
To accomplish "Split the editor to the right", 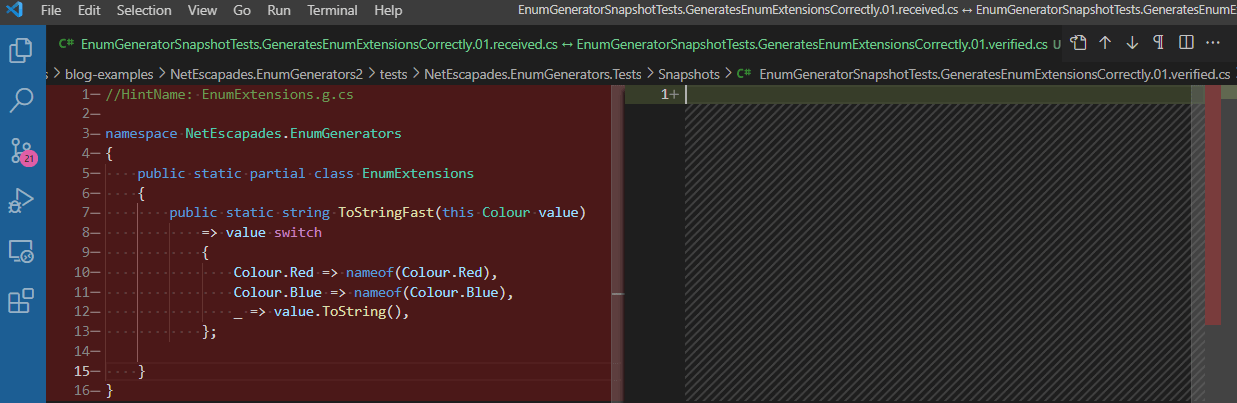I will point(1186,43).
